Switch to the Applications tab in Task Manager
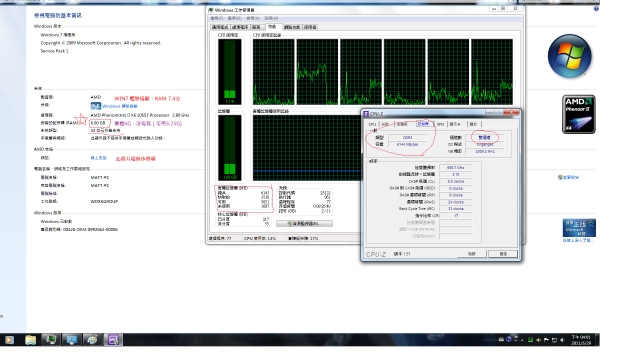Image resolution: width=640 pixels, height=360 pixels. coord(220,27)
